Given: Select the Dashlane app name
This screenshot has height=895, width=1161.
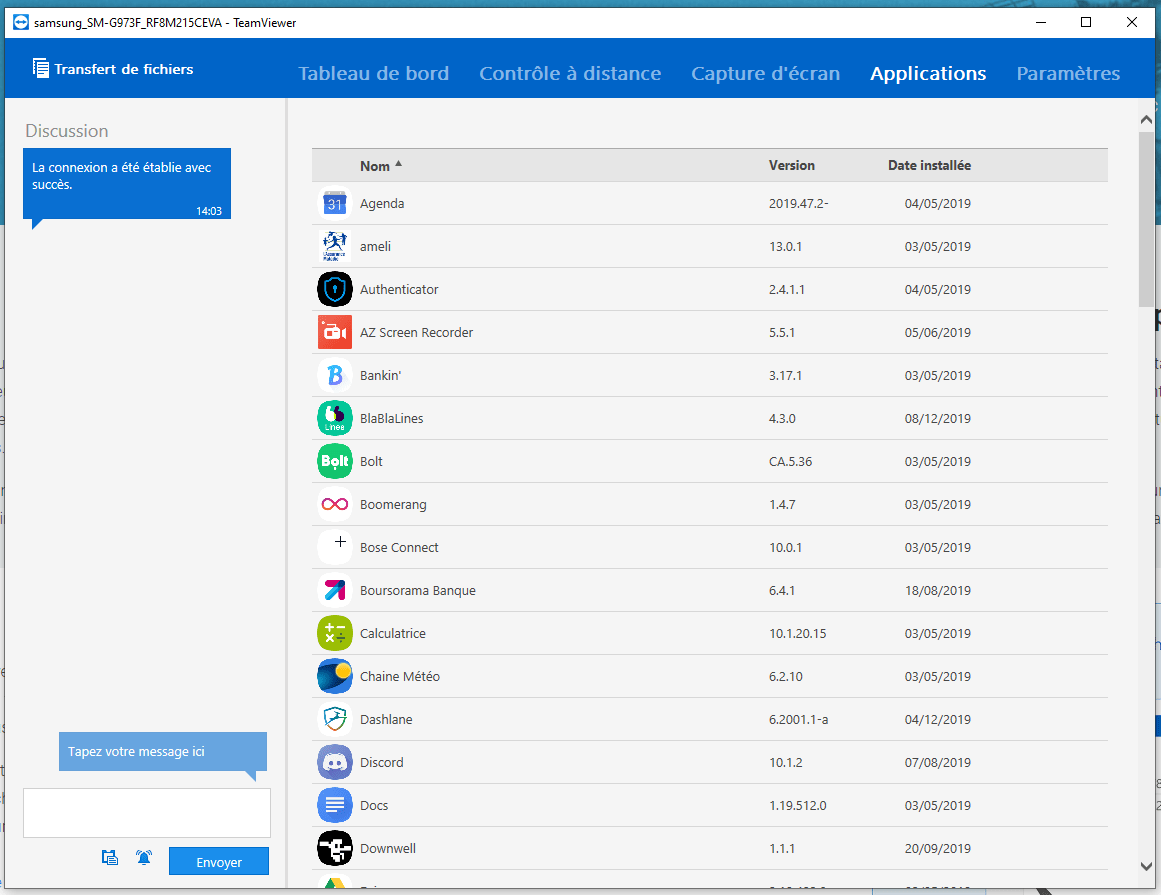Looking at the screenshot, I should point(386,719).
